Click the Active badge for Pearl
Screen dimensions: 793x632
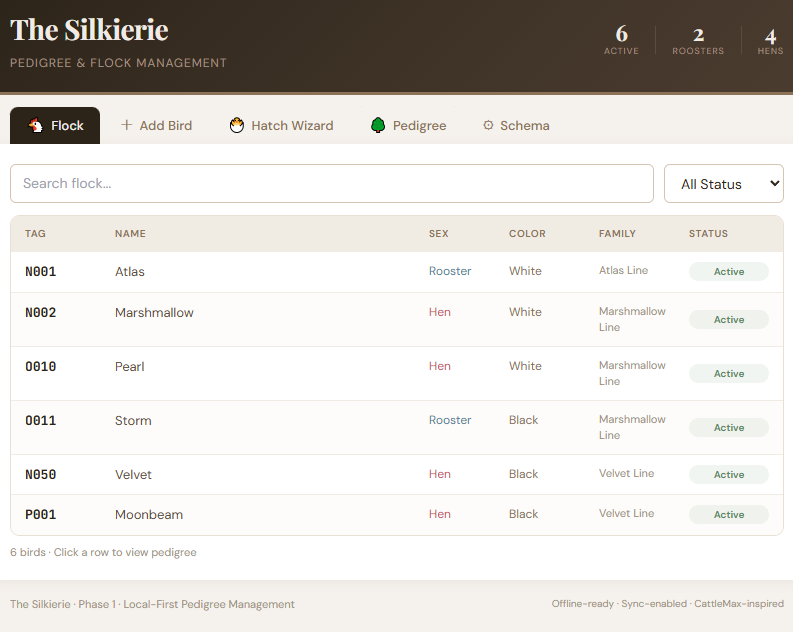pyautogui.click(x=729, y=374)
